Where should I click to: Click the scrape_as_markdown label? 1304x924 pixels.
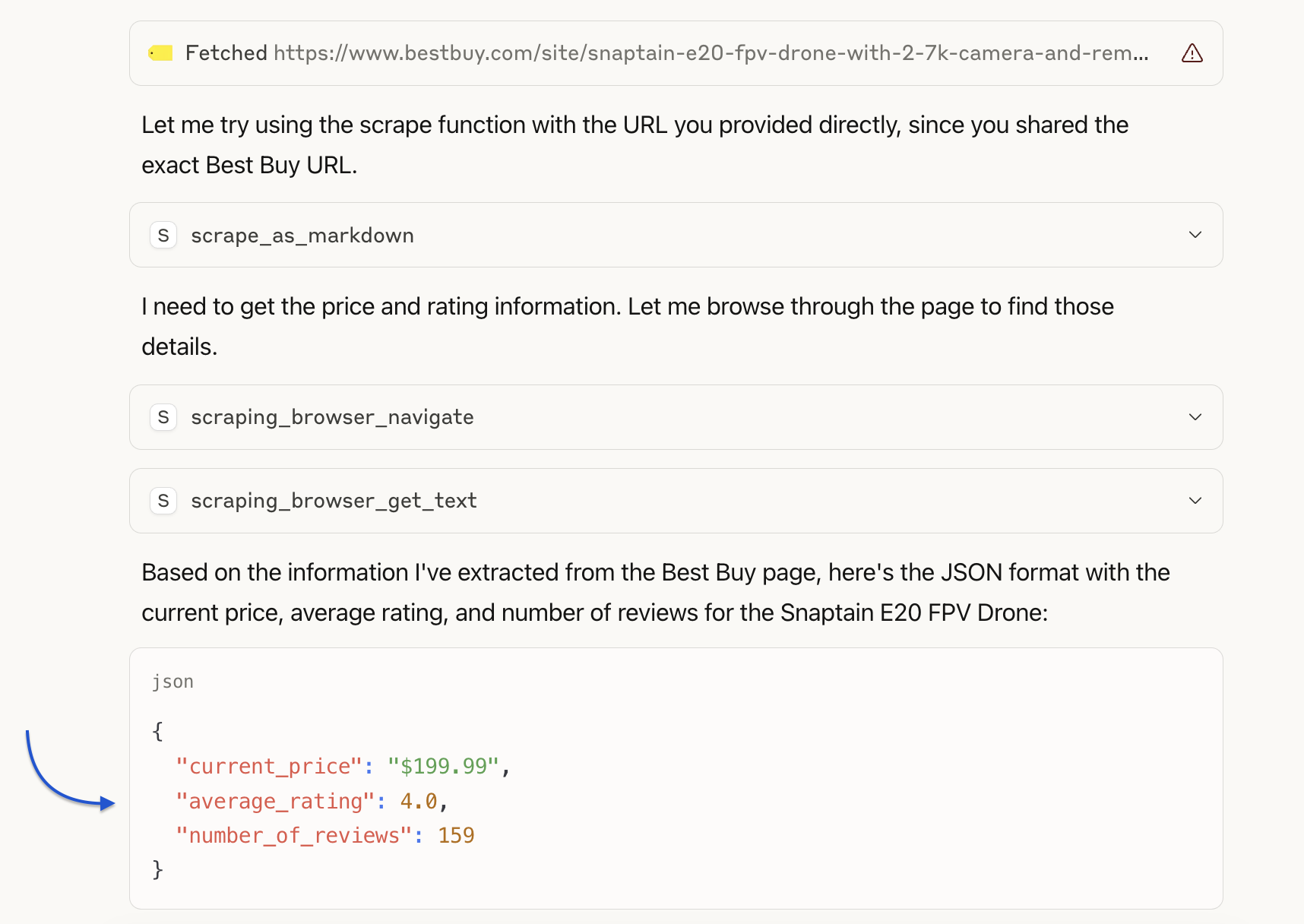(302, 236)
